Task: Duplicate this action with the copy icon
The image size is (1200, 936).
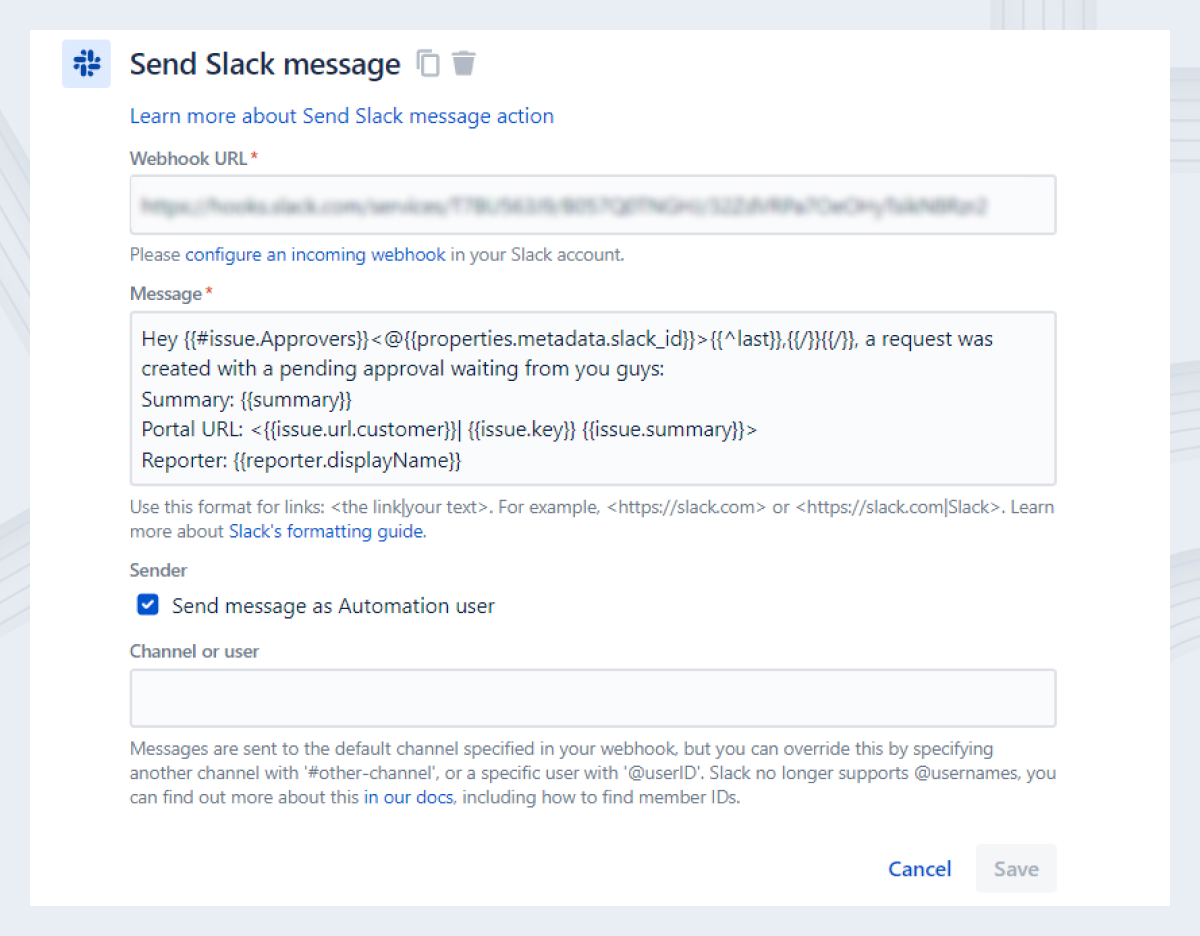Action: pyautogui.click(x=427, y=63)
